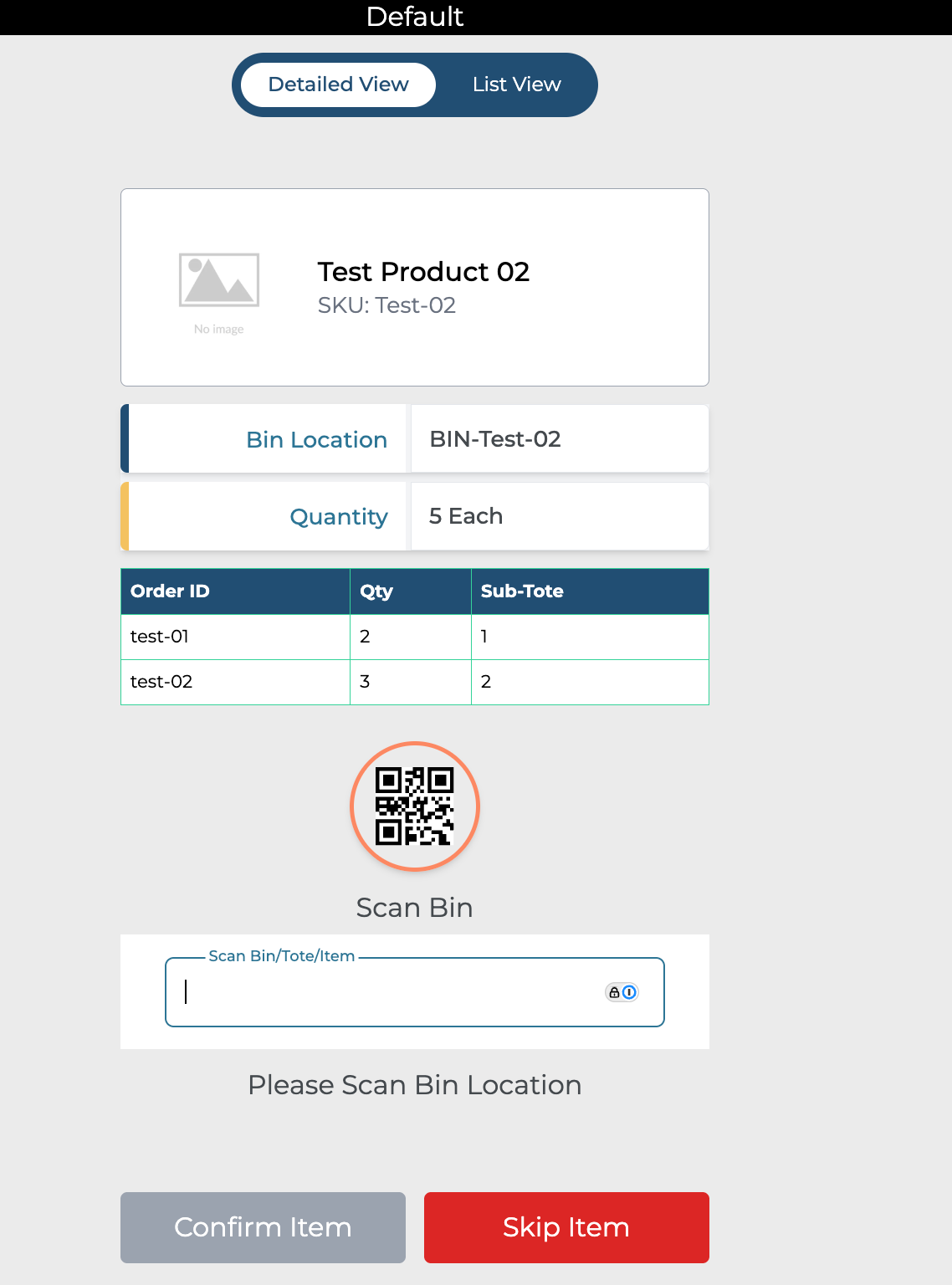Viewport: 952px width, 1285px height.
Task: Tap the QR code scan icon
Action: coord(414,806)
